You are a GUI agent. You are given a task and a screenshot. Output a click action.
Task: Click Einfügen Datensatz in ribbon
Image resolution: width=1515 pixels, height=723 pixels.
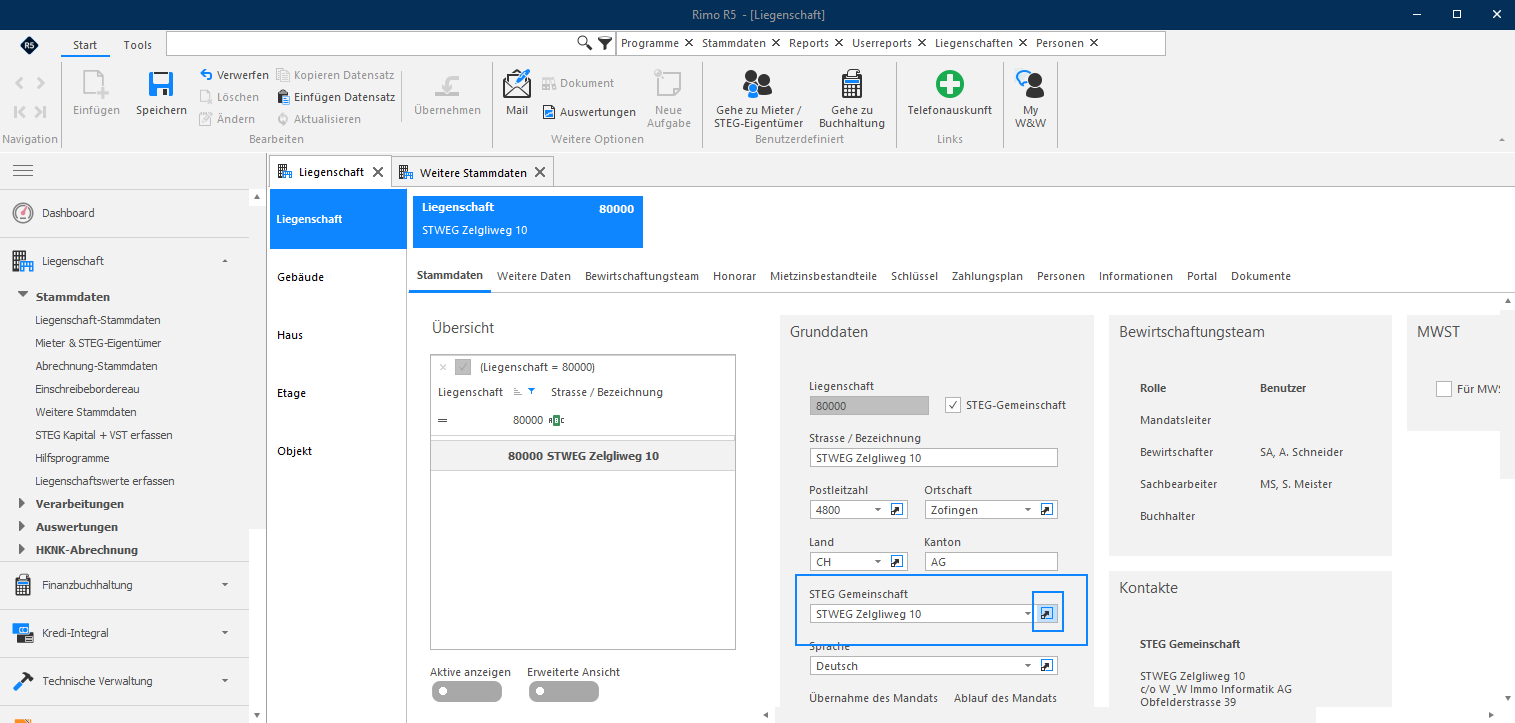coord(337,97)
